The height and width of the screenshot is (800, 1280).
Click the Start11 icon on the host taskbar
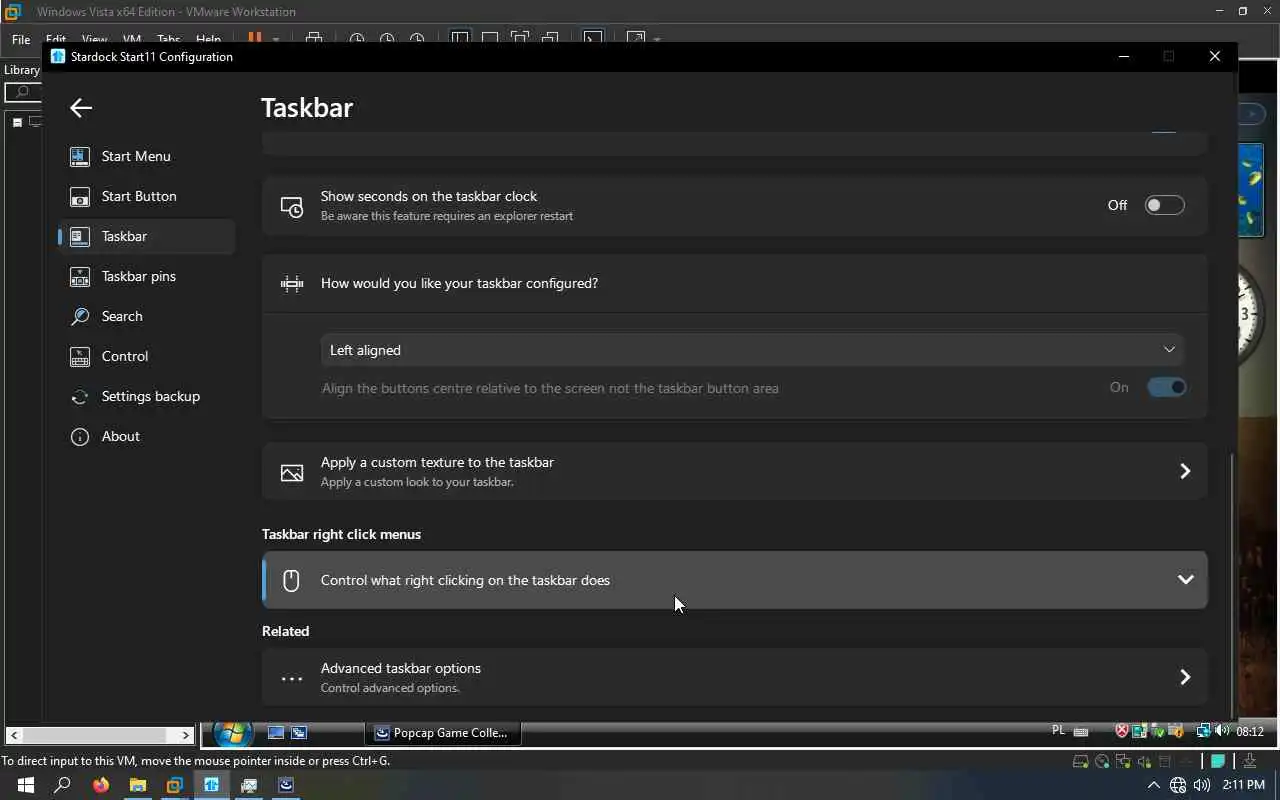(211, 785)
